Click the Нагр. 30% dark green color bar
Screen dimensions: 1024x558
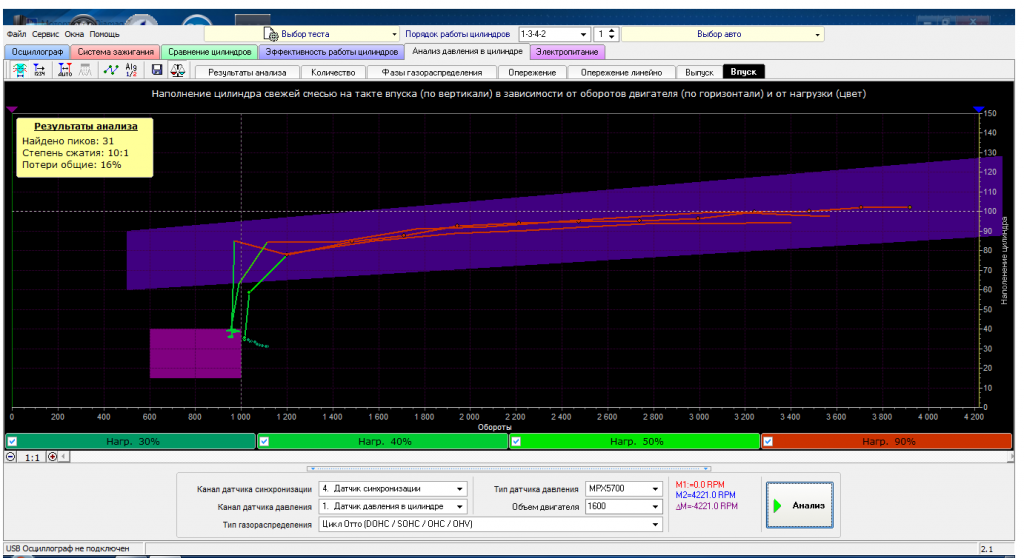[129, 442]
